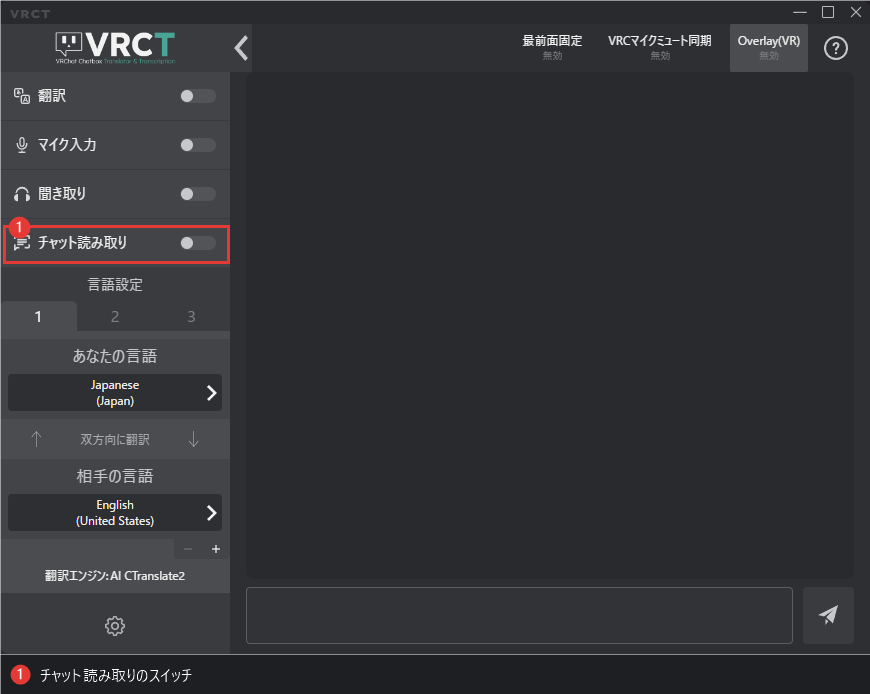The image size is (870, 694).
Task: Click the down arrow translation direction
Action: tap(194, 439)
